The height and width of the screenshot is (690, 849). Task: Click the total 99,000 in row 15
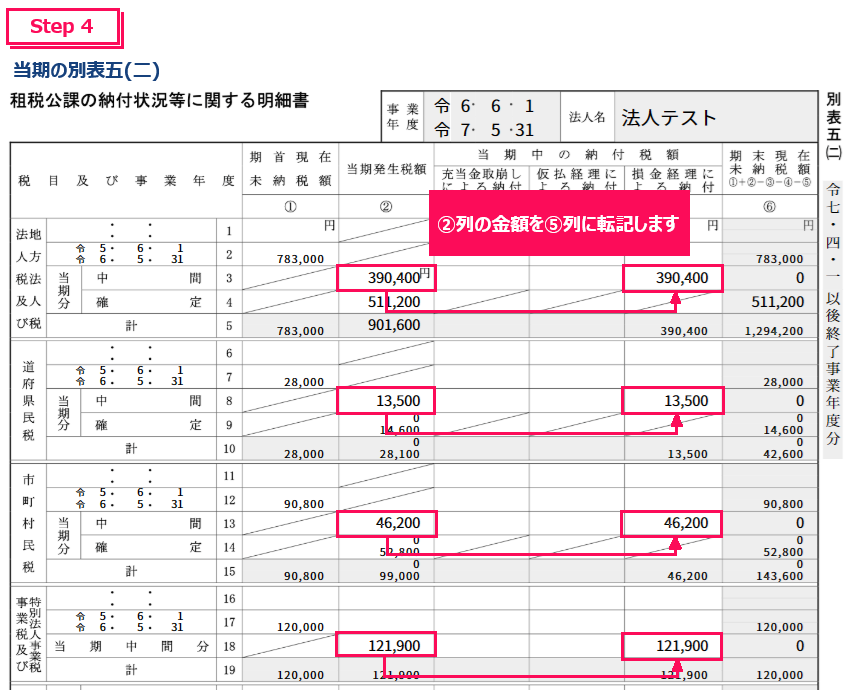coord(399,576)
